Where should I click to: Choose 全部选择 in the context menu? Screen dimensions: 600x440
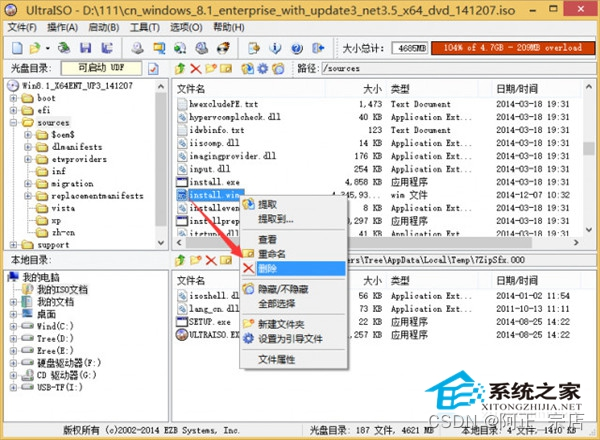click(294, 304)
